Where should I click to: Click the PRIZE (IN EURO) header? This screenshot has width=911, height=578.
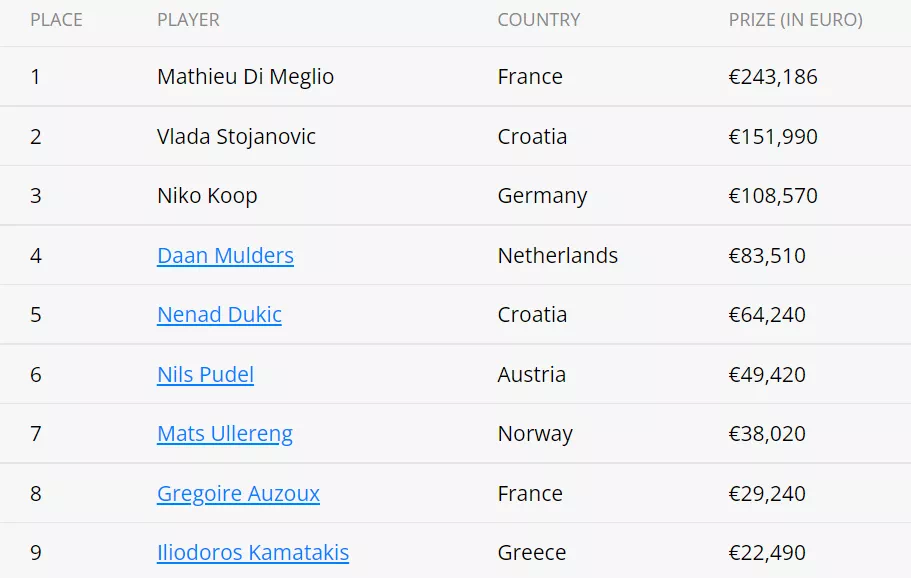tap(795, 20)
